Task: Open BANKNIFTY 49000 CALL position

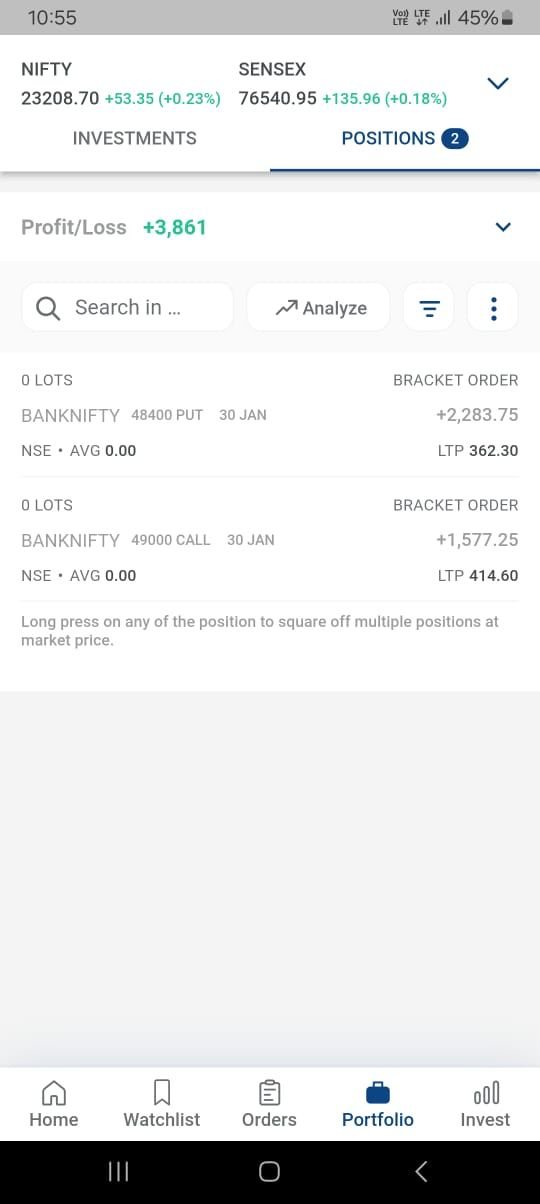Action: pyautogui.click(x=270, y=540)
